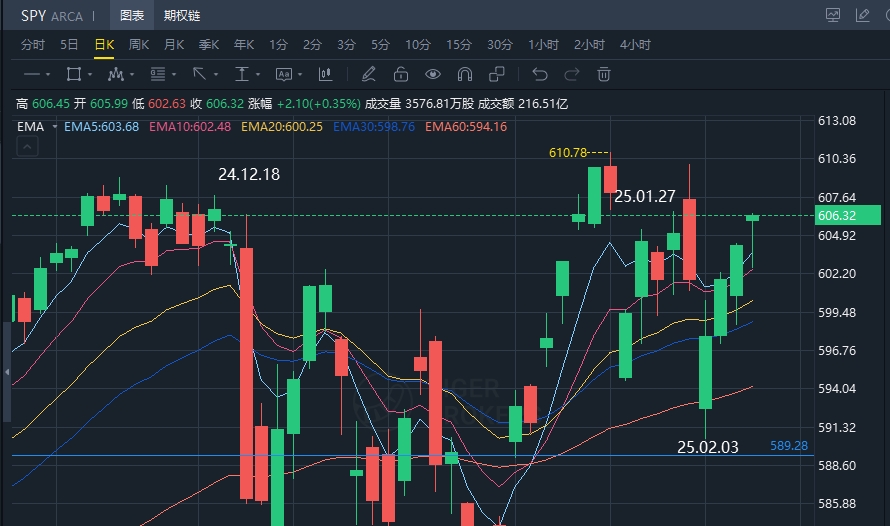Expand arrow annotation tool options
890x526 pixels.
(216, 75)
